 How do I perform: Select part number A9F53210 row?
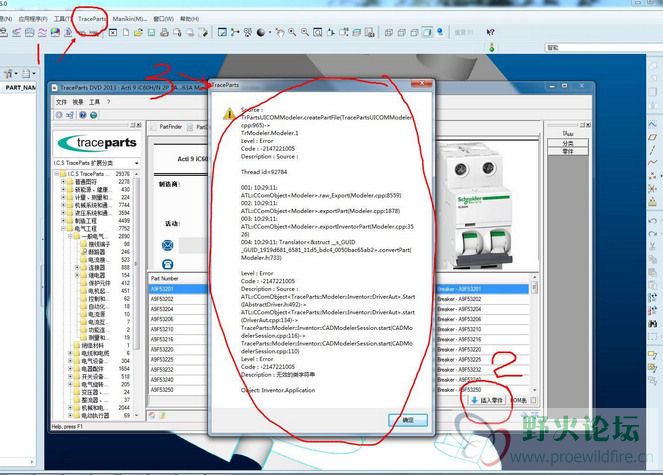point(178,329)
